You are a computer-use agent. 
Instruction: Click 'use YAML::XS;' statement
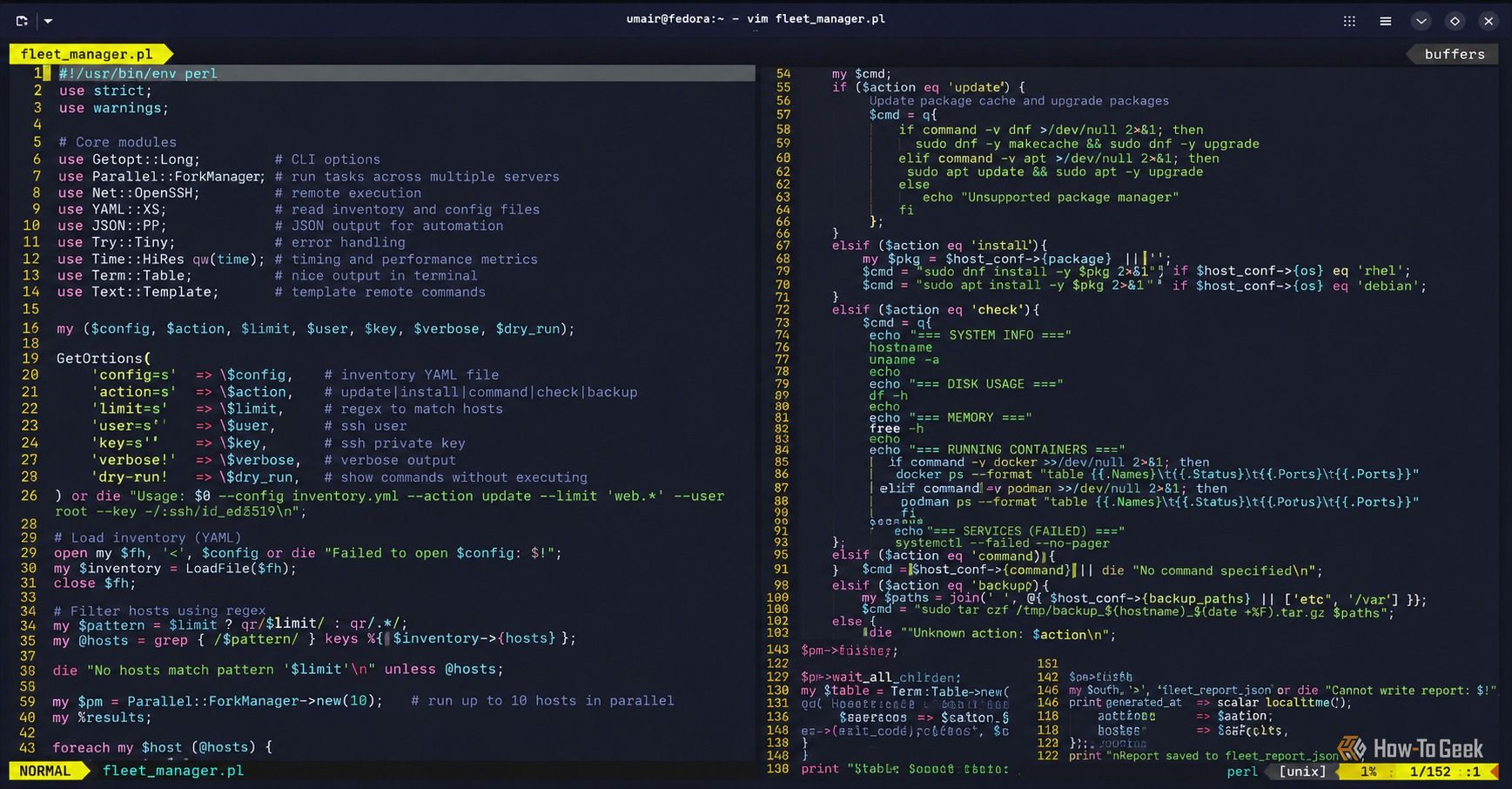tap(113, 209)
